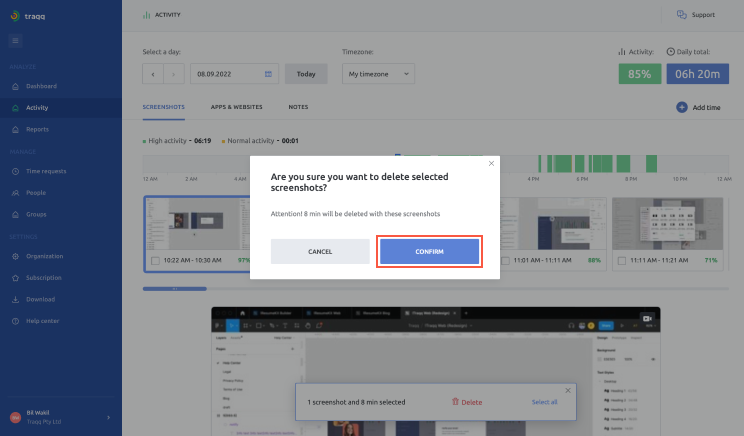Tick the 10:22 AM - 10:30 AM screenshot checkbox
The height and width of the screenshot is (436, 744).
pyautogui.click(x=155, y=260)
